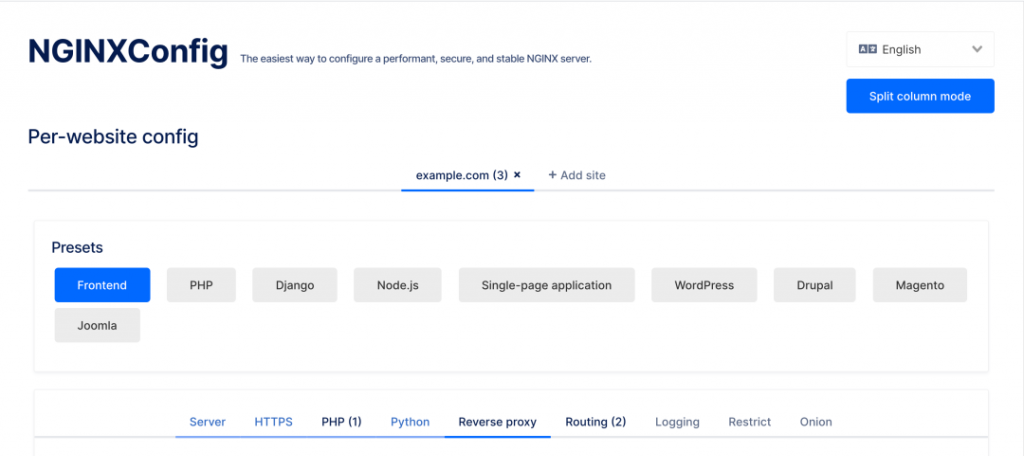Click the NGINXConfig title
This screenshot has height=456, width=1024.
point(128,52)
